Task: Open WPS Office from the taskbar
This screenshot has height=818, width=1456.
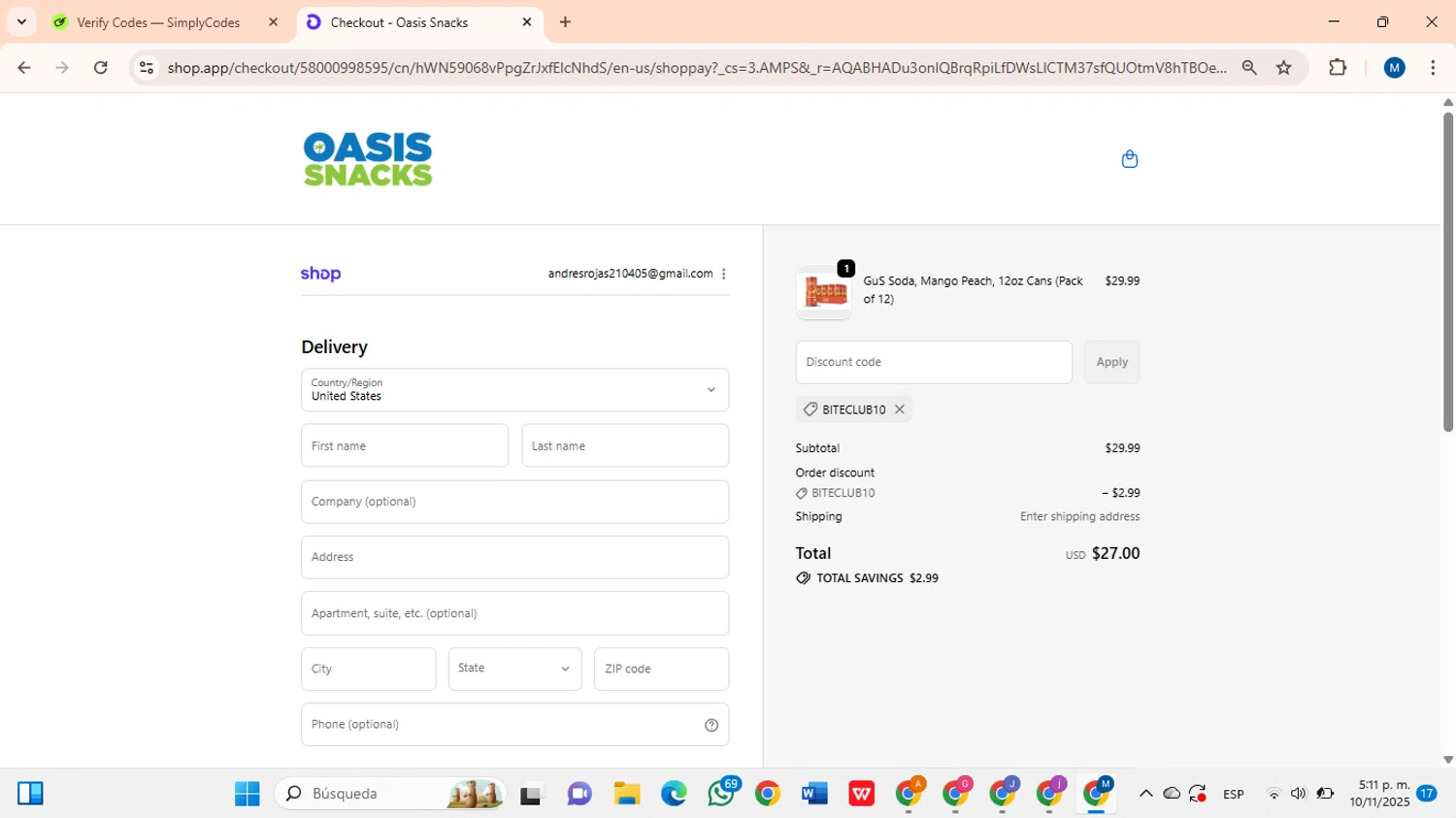Action: [861, 794]
